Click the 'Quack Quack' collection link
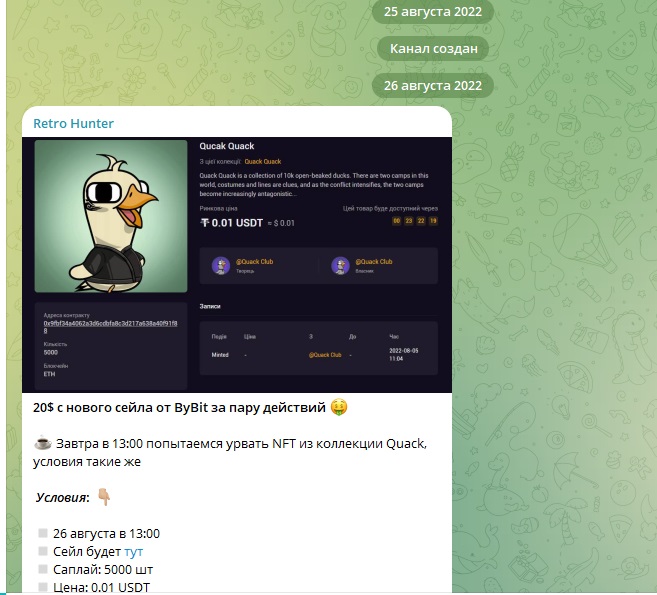This screenshot has height=595, width=657. [x=263, y=161]
